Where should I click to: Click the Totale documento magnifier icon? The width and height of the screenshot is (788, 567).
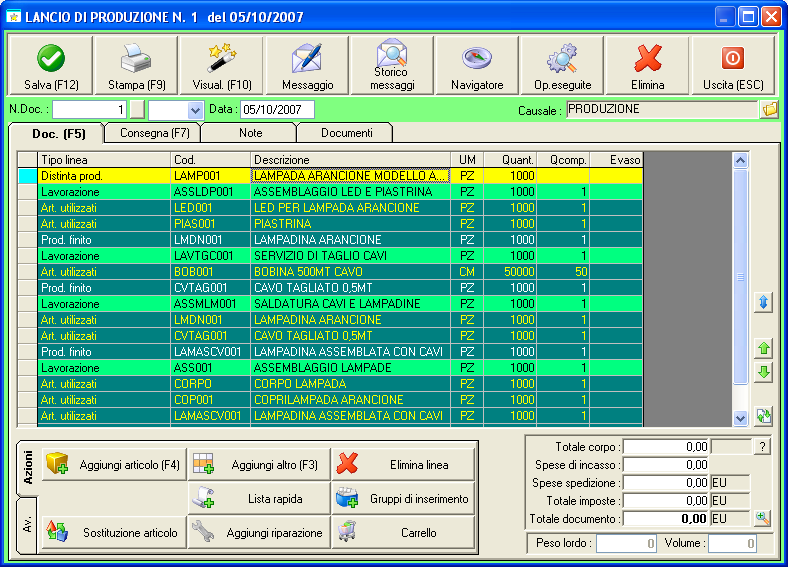pos(763,518)
